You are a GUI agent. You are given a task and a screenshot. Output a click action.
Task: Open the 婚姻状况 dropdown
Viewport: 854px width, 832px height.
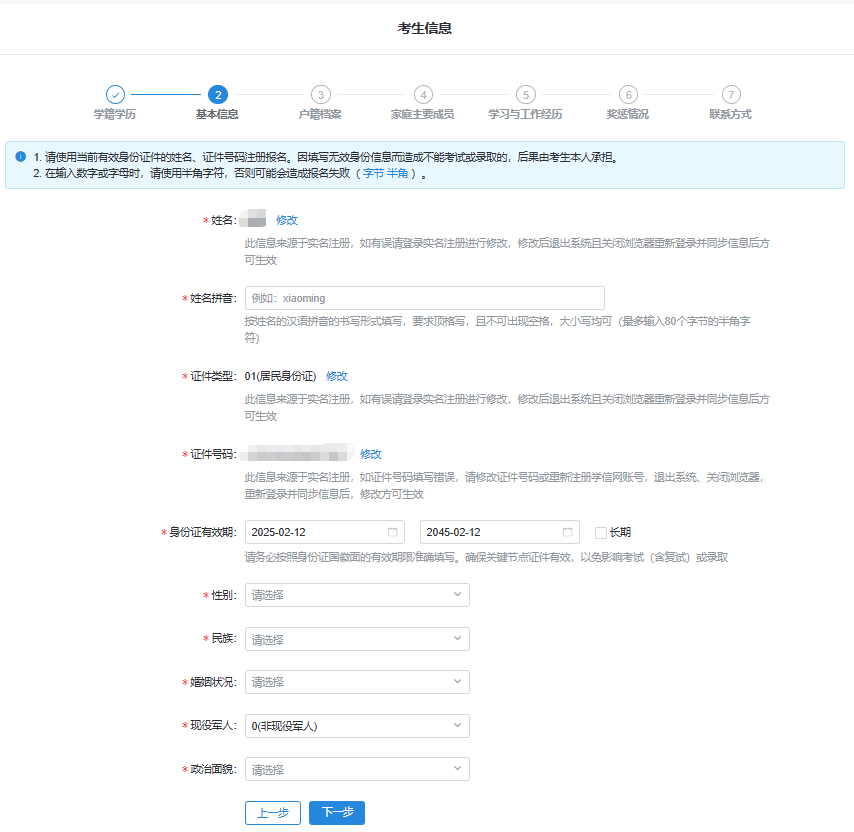tap(357, 682)
